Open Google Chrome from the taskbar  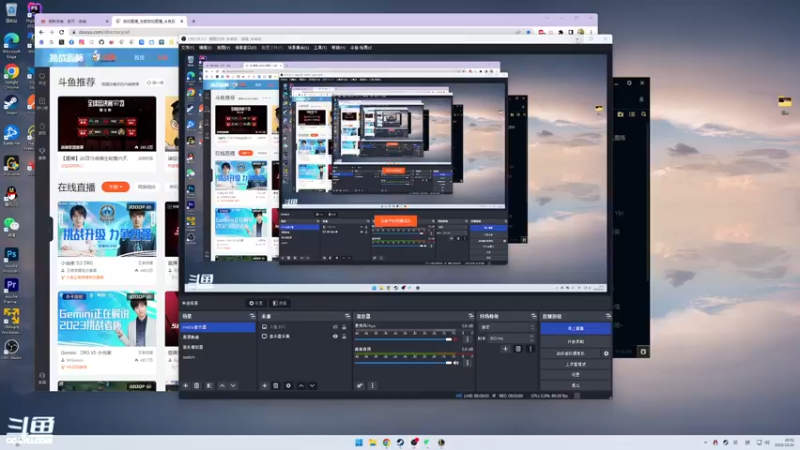point(386,442)
